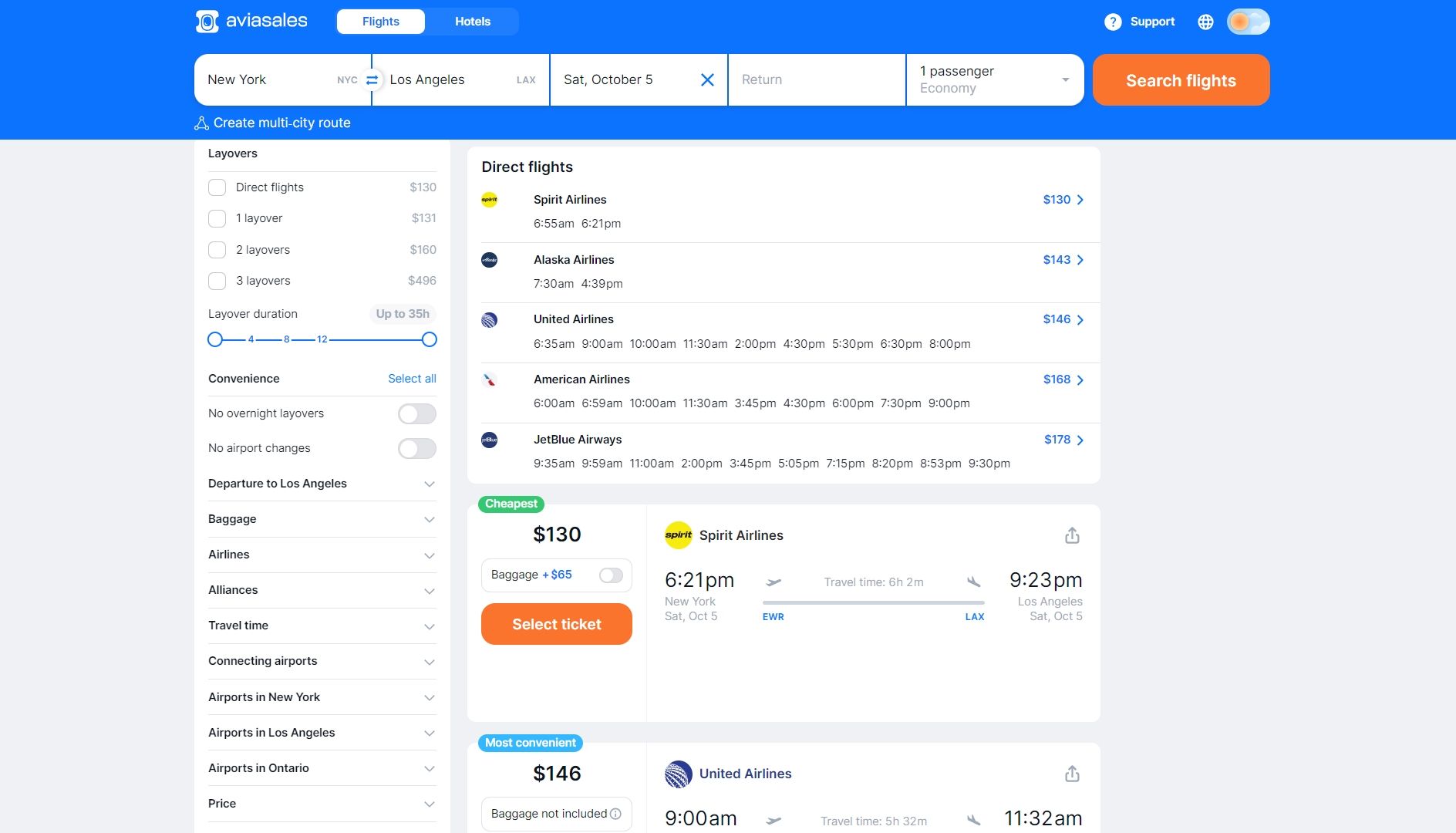
Task: Click the Spirit Airlines logo in direct flights
Action: [x=489, y=200]
